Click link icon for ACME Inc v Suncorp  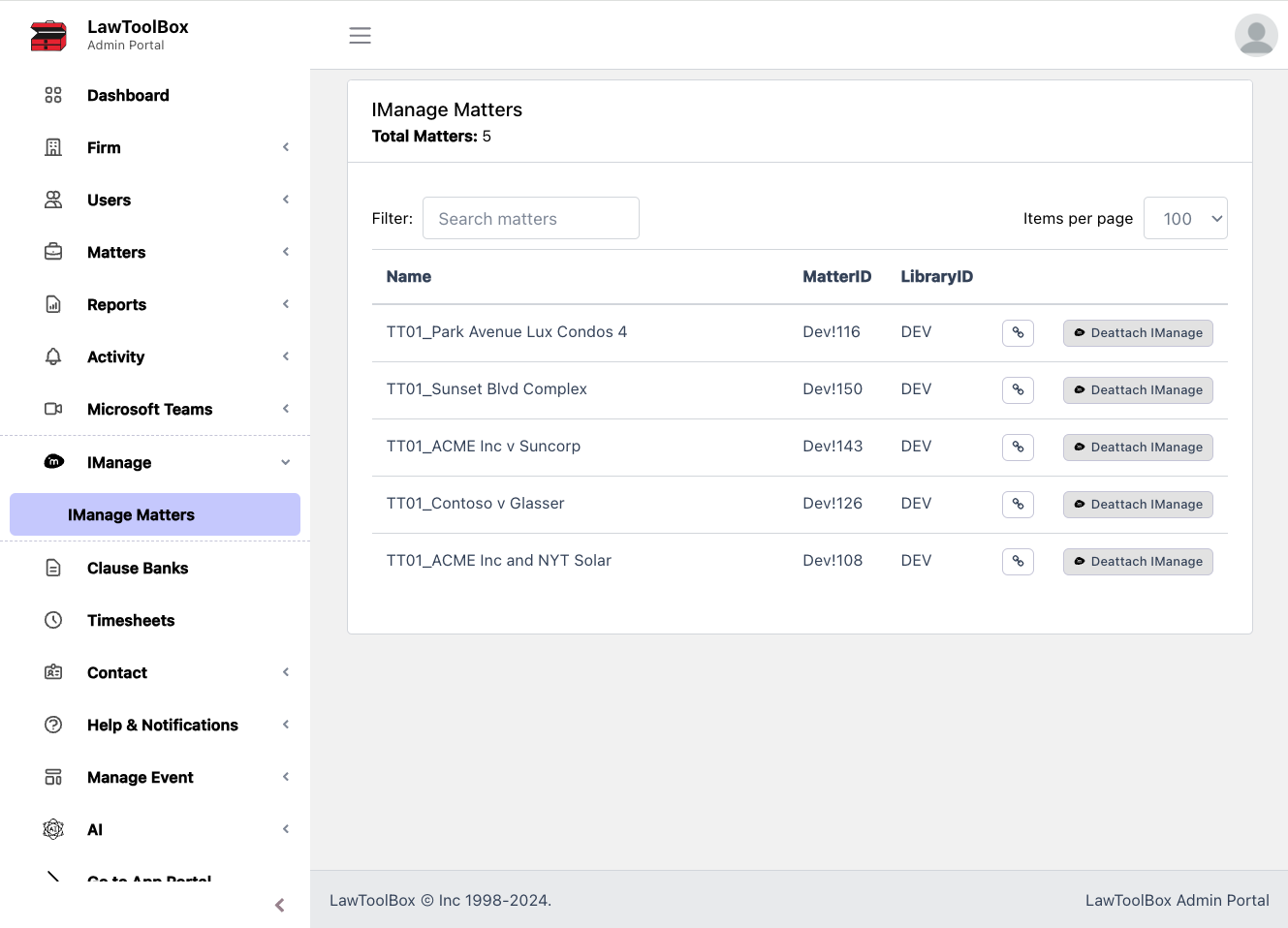coord(1018,447)
